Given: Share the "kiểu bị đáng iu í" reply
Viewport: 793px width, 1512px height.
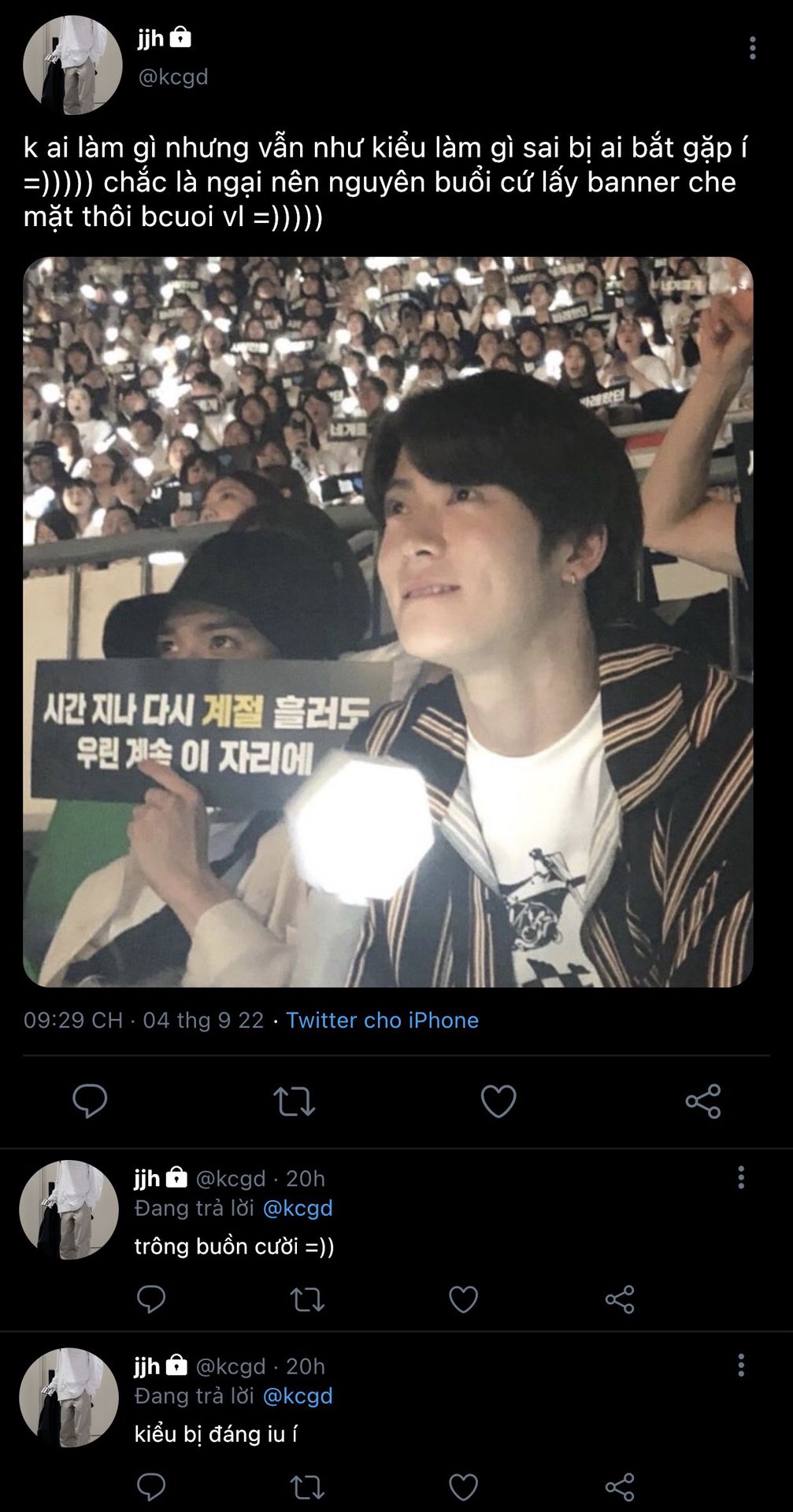Looking at the screenshot, I should pyautogui.click(x=620, y=1487).
